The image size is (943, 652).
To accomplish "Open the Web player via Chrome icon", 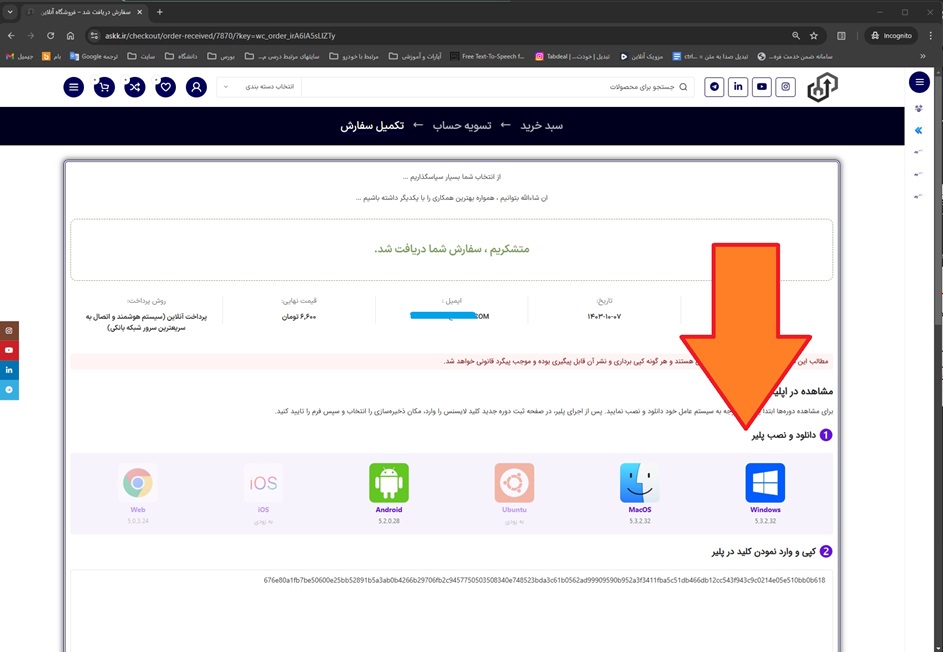I will click(137, 484).
